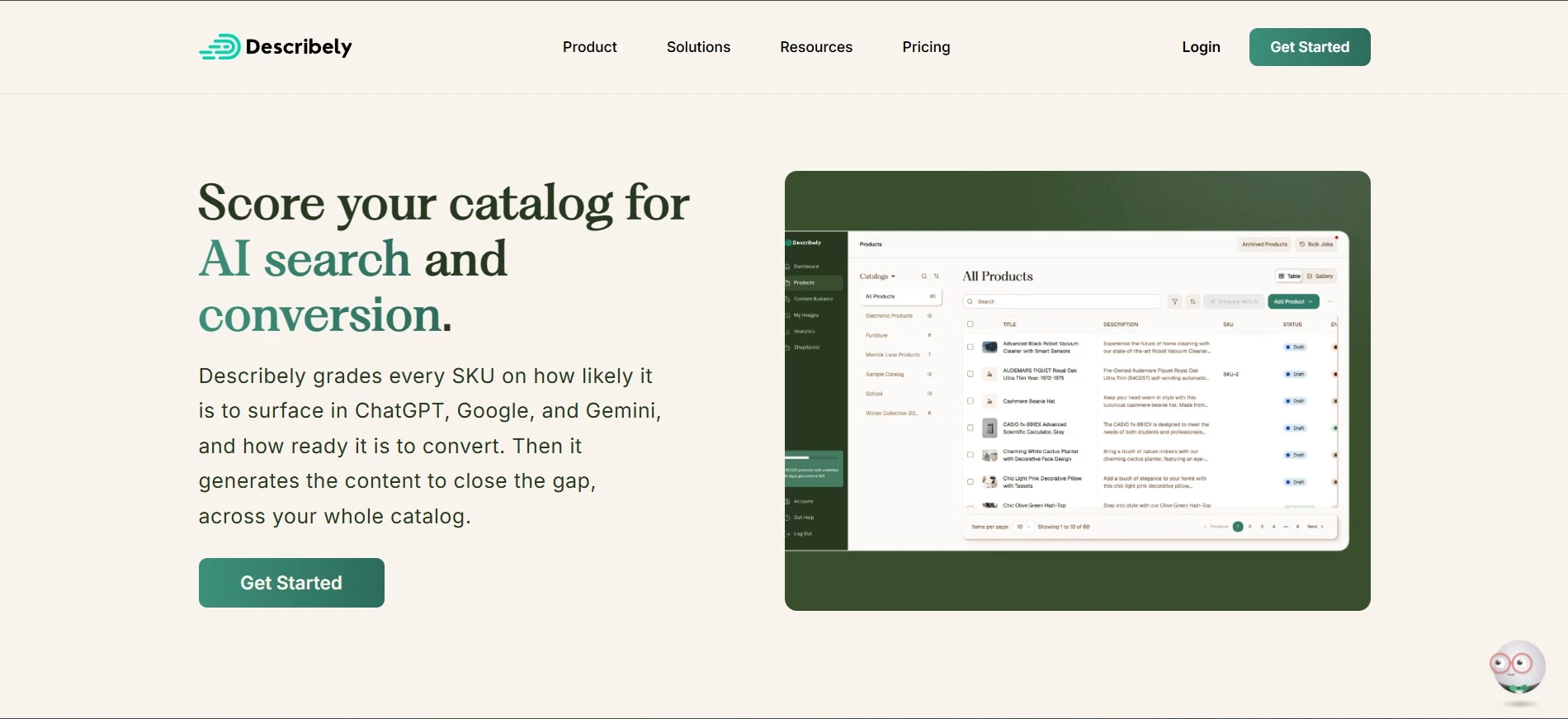Open the Add Product dropdown button

point(1293,301)
